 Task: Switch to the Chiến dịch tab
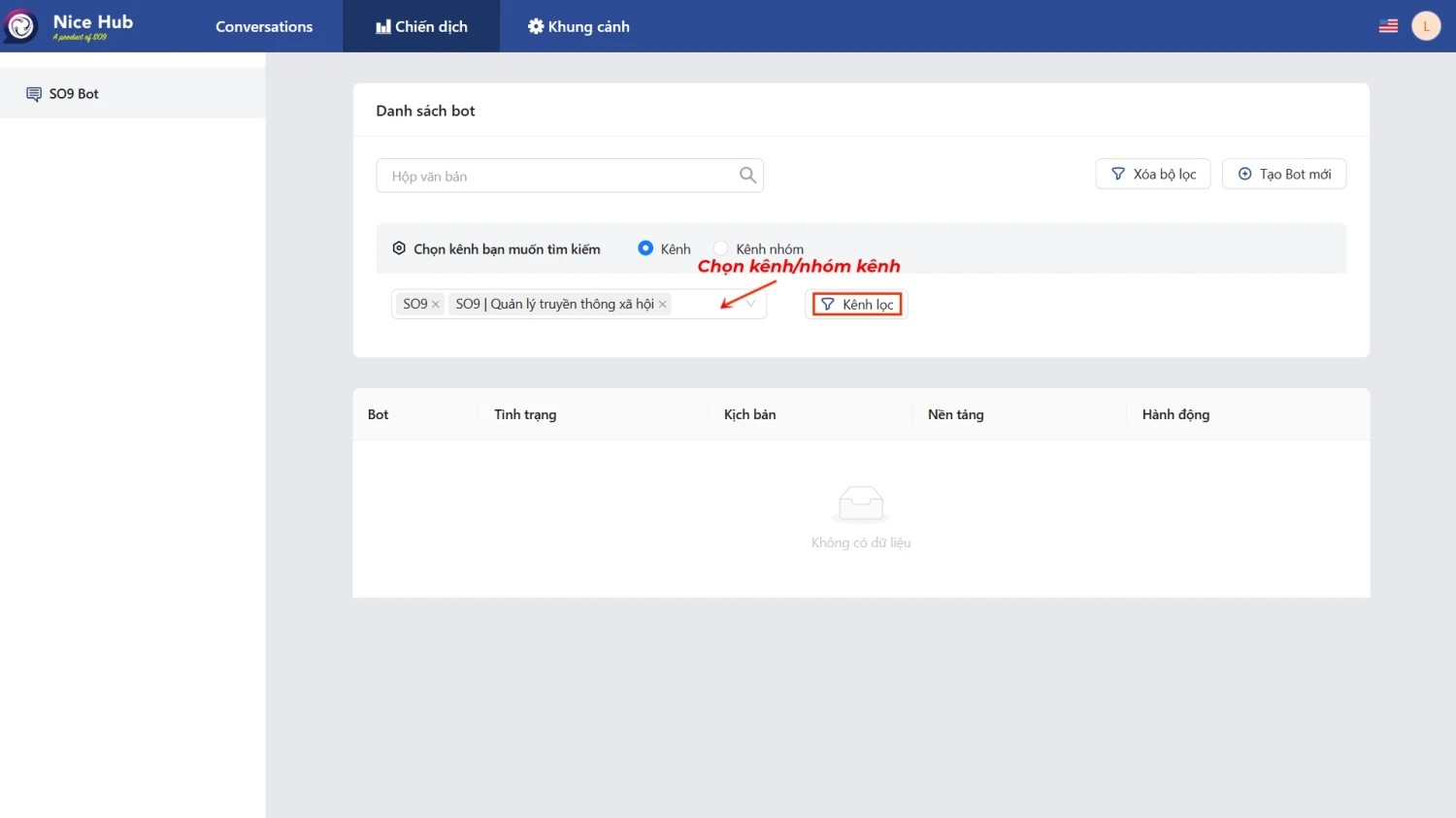pyautogui.click(x=421, y=26)
